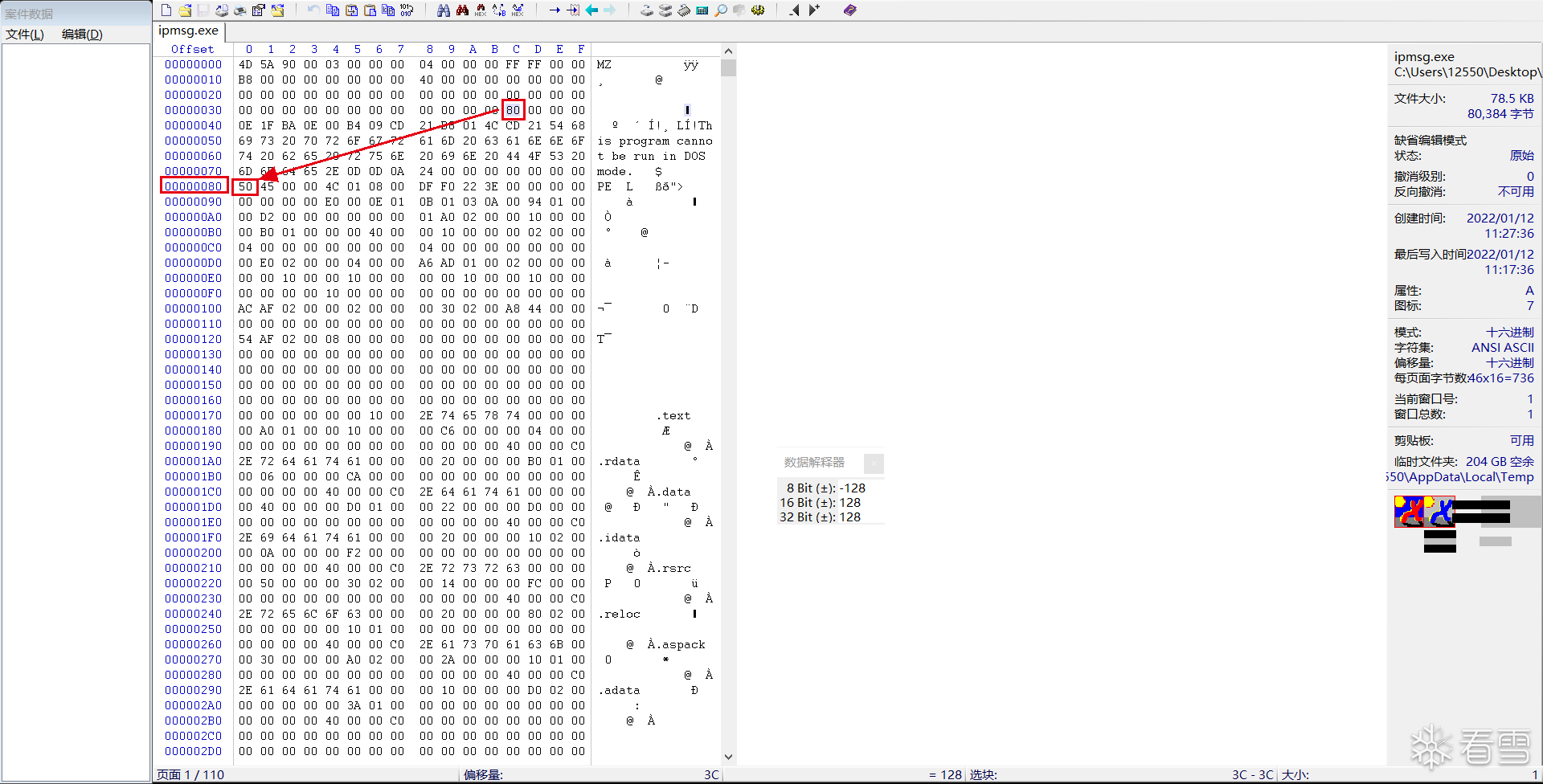Click the left black arrow with minus
1543x784 pixels.
click(795, 10)
